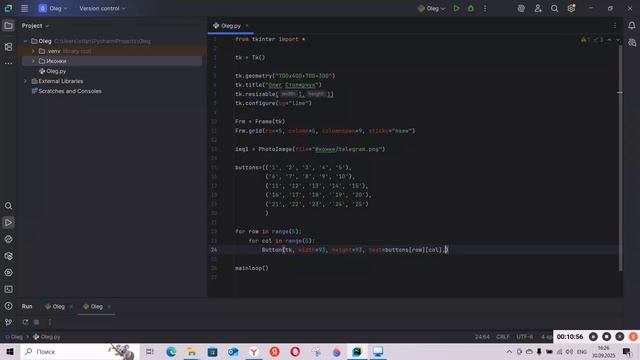This screenshot has width=640, height=360.
Task: Open the Python Console tool window icon
Action: point(8,239)
